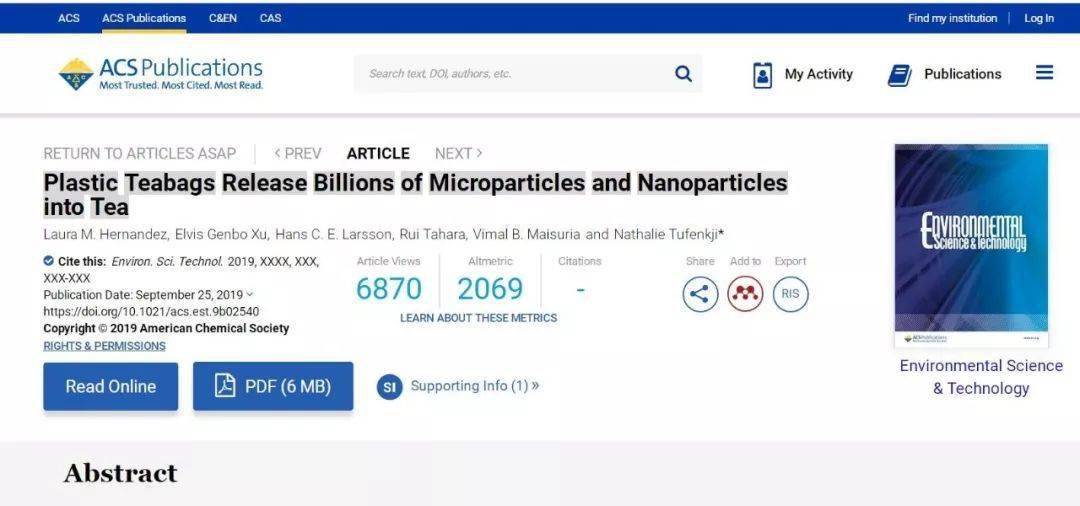Image resolution: width=1080 pixels, height=506 pixels.
Task: Click the Share icon
Action: click(700, 294)
